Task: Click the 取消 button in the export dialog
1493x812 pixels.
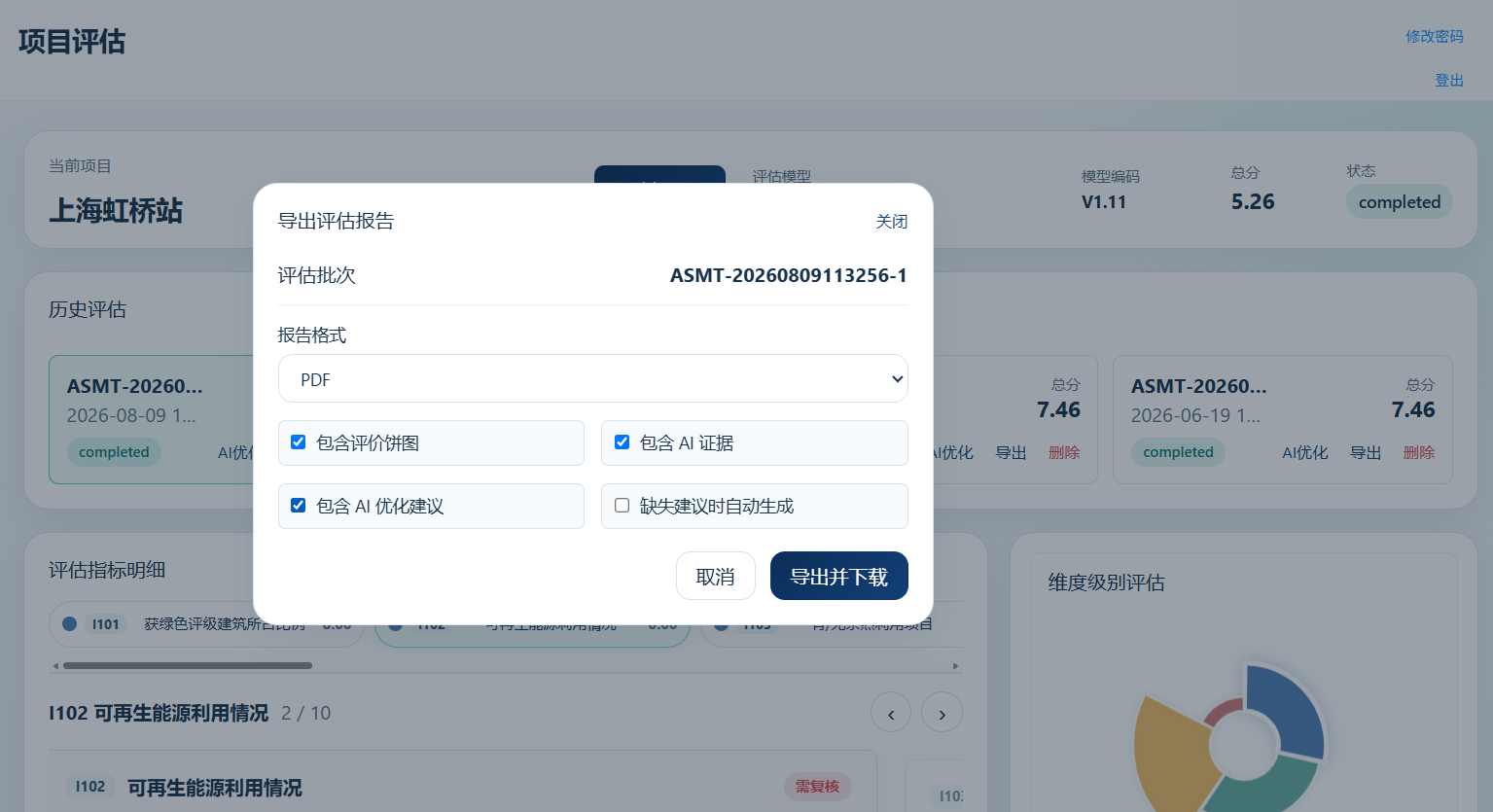Action: point(716,576)
